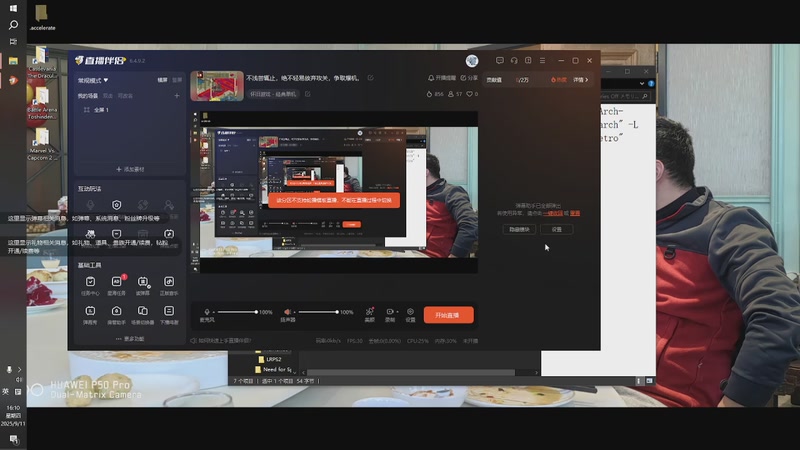Mute the 麦克风 microphone icon
Screen dimensions: 800x450
207,312
